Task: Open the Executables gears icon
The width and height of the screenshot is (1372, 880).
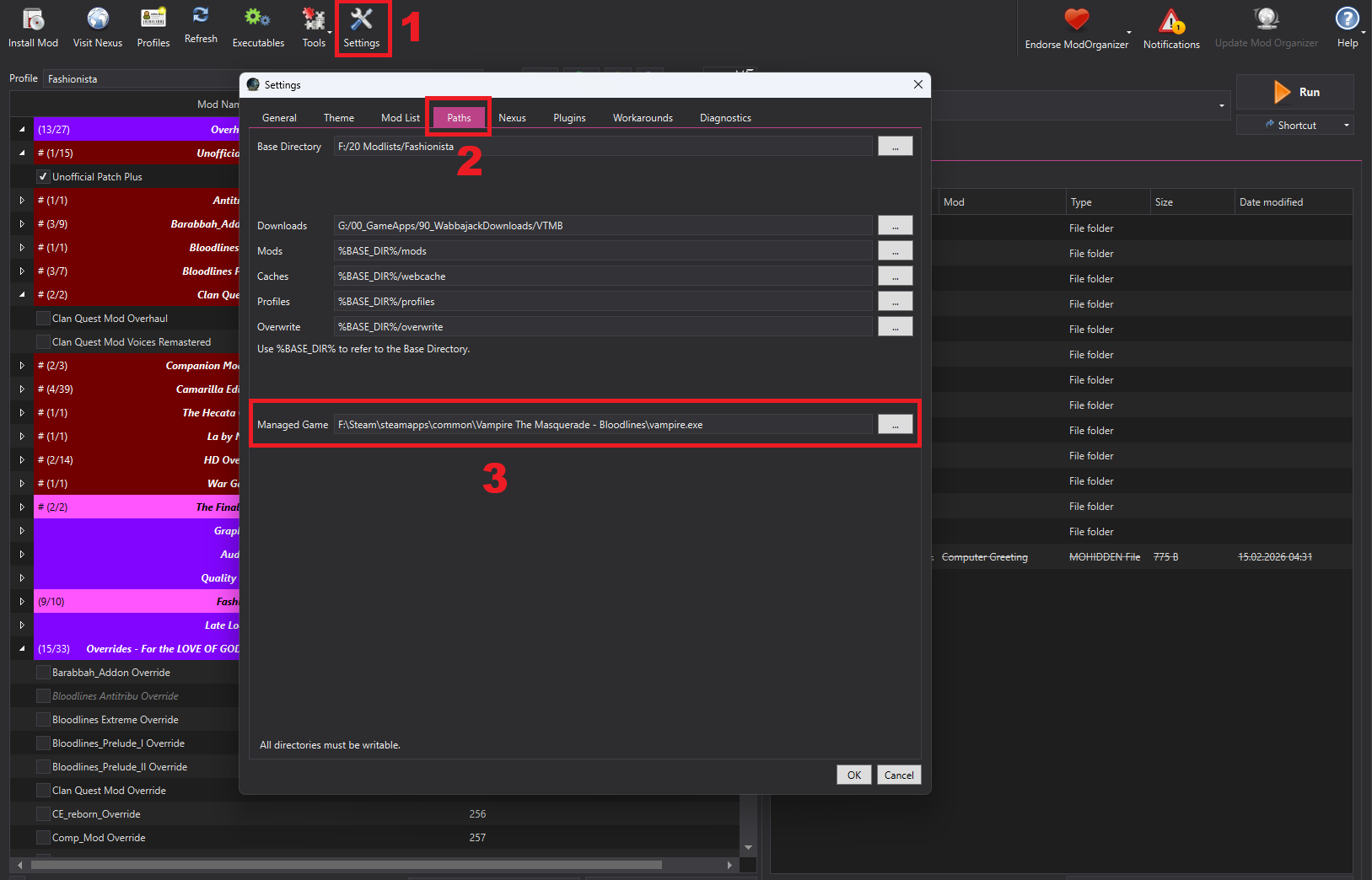Action: tap(257, 19)
